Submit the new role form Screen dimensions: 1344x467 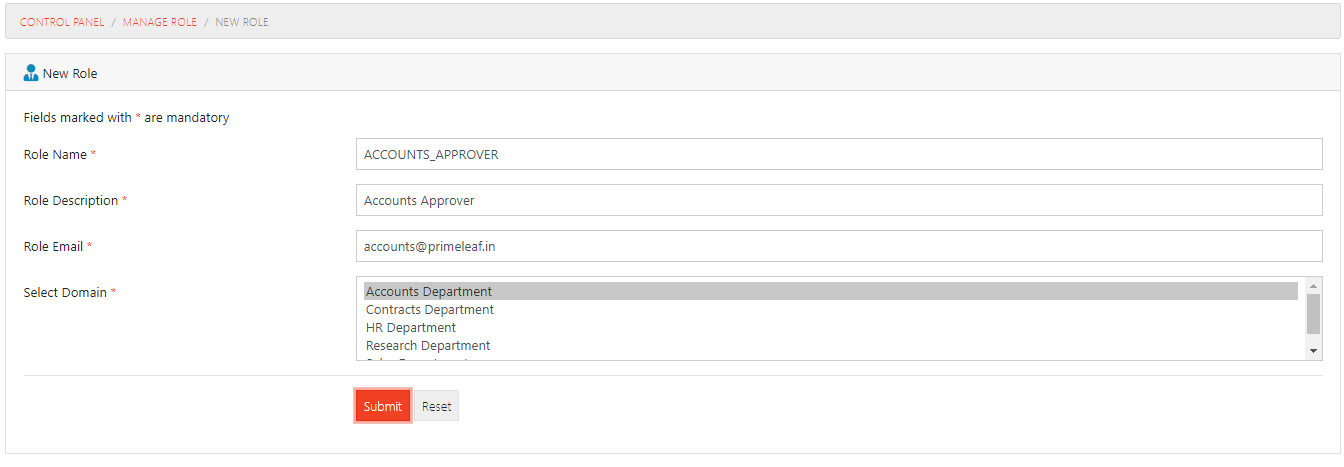382,406
